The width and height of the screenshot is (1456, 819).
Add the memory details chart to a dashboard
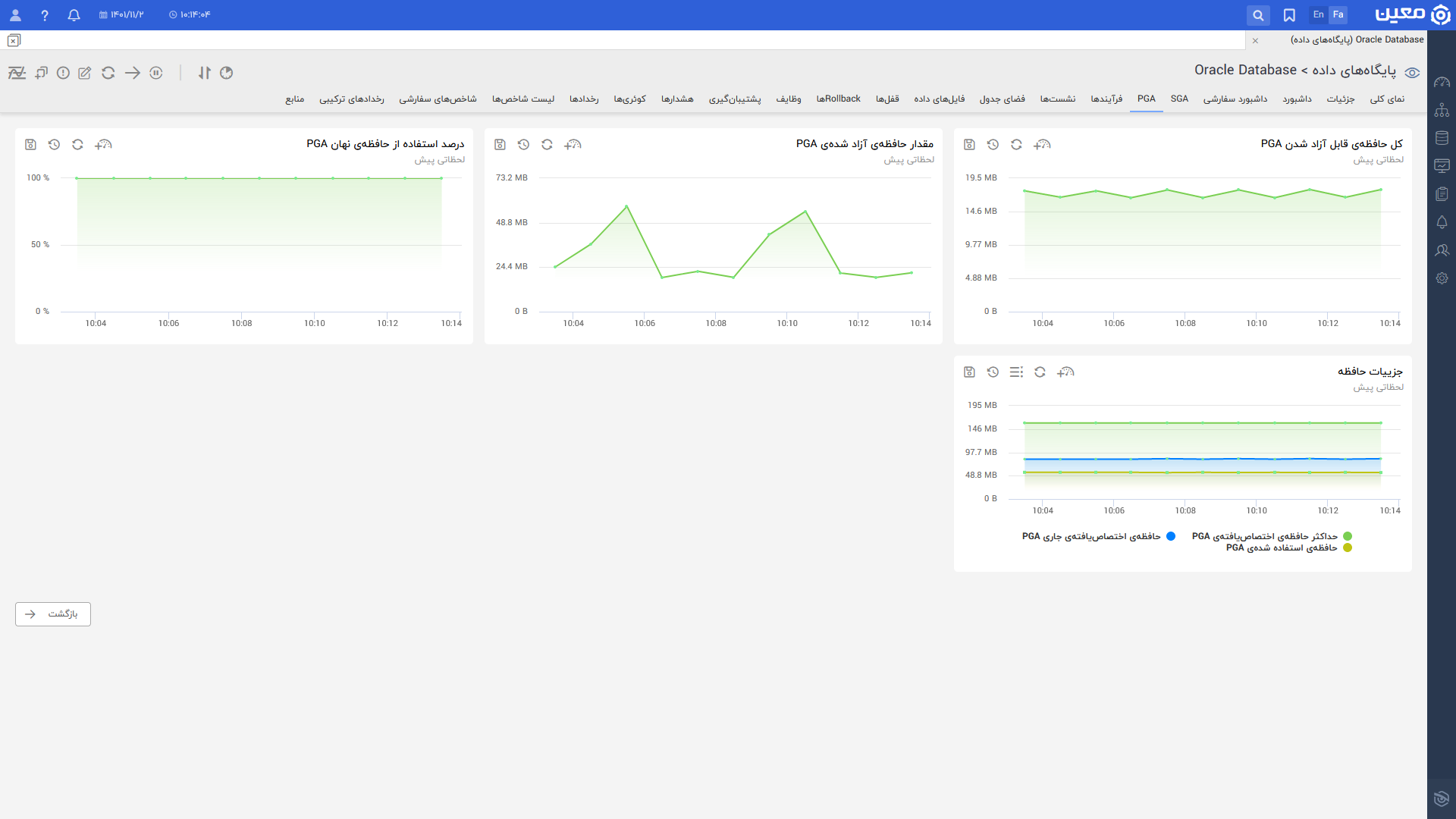click(x=1065, y=372)
